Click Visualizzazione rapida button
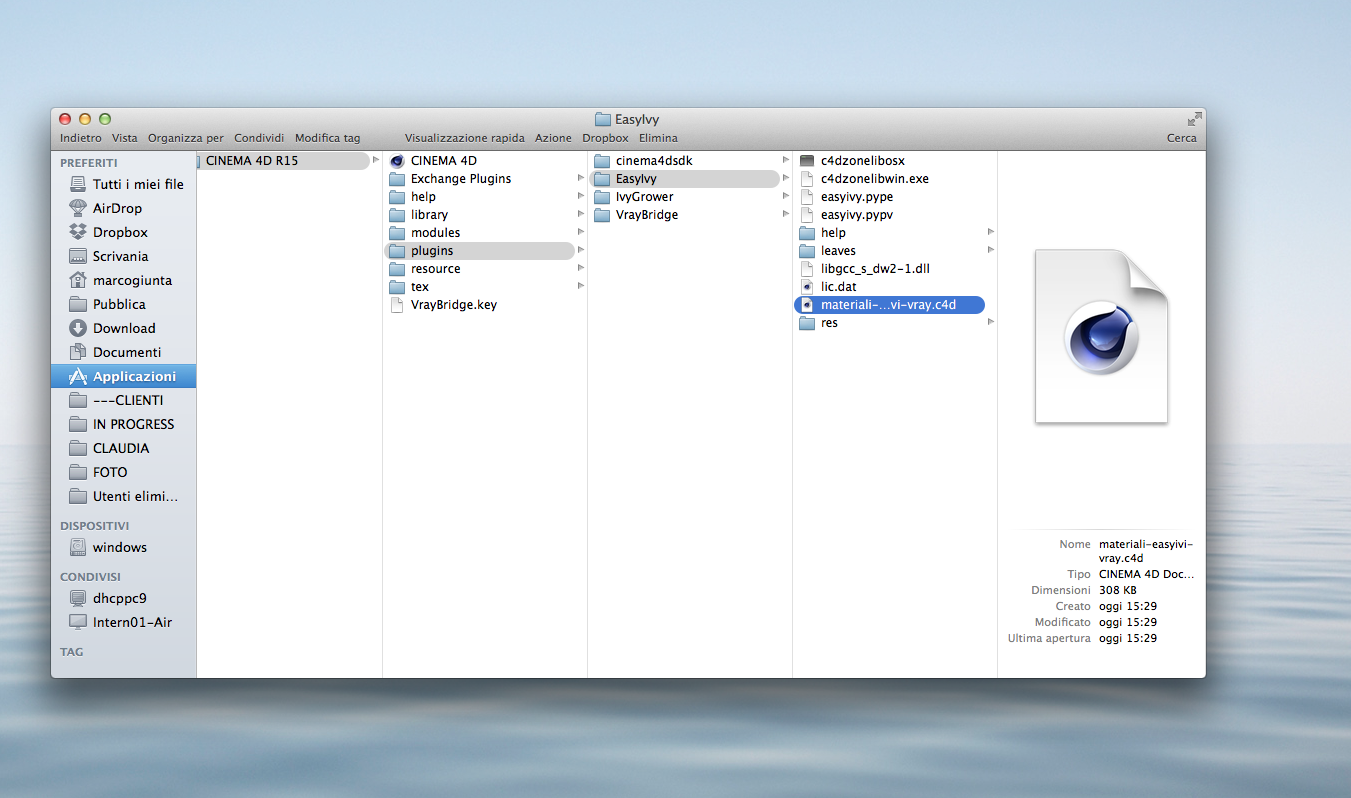 pos(465,138)
